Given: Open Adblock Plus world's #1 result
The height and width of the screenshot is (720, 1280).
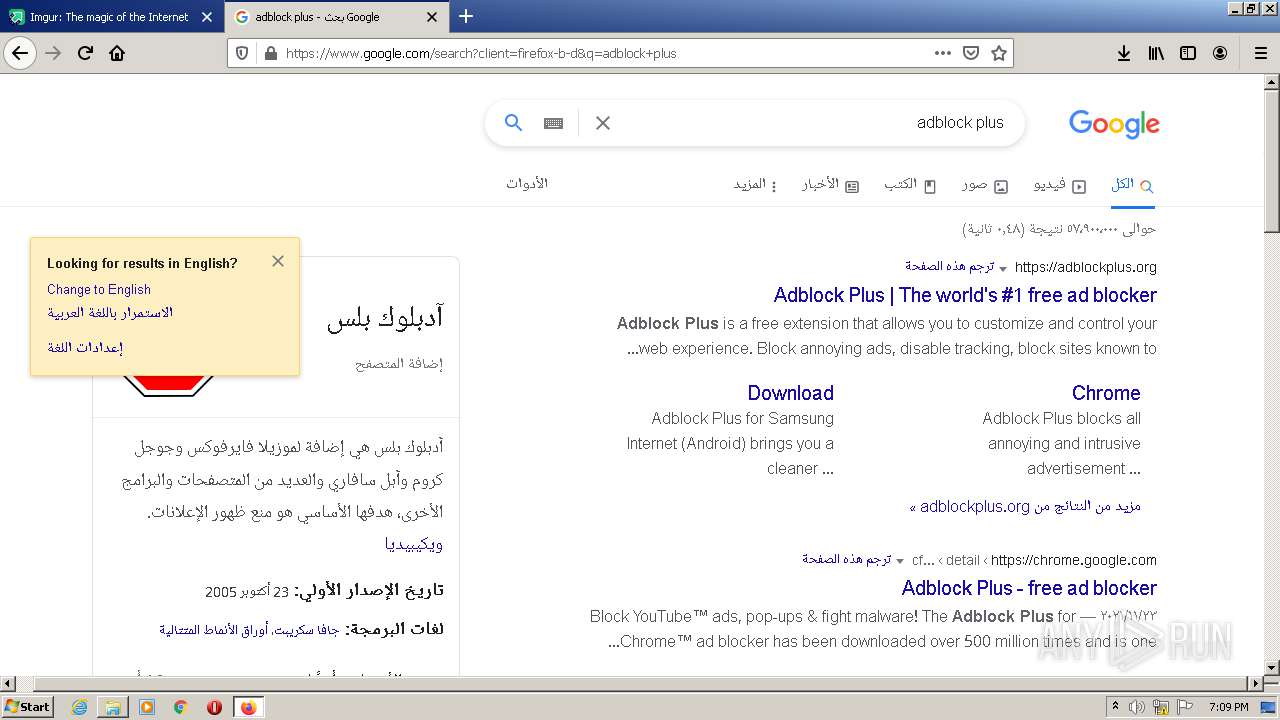Looking at the screenshot, I should click(x=965, y=295).
